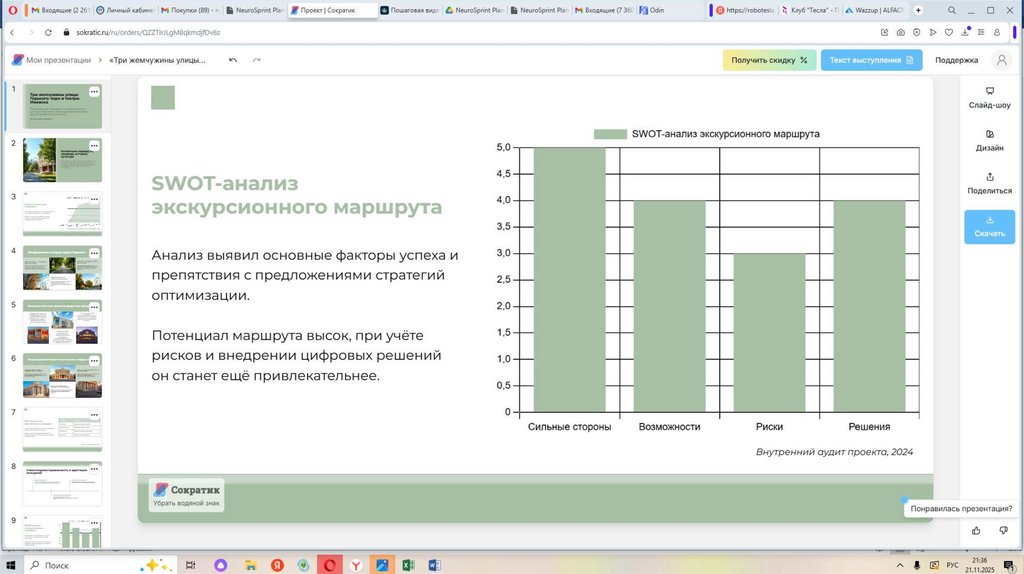Viewport: 1024px width, 574px height.
Task: Expand the options menu on slide 4
Action: 94,253
